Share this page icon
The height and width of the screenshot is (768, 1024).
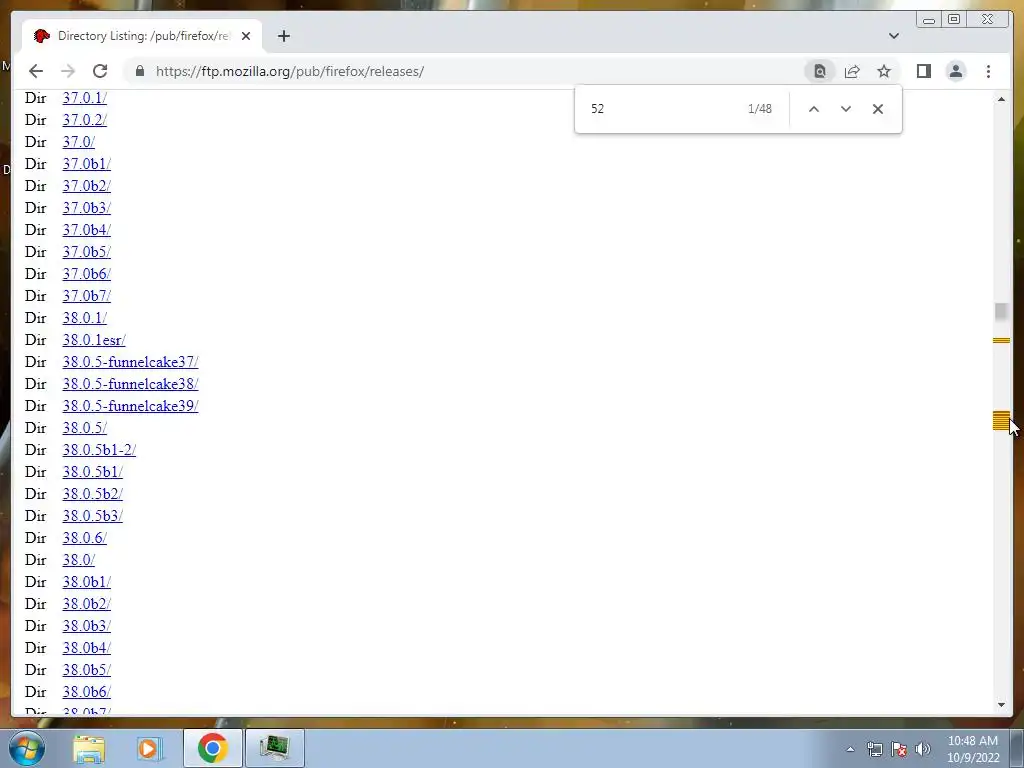(852, 71)
